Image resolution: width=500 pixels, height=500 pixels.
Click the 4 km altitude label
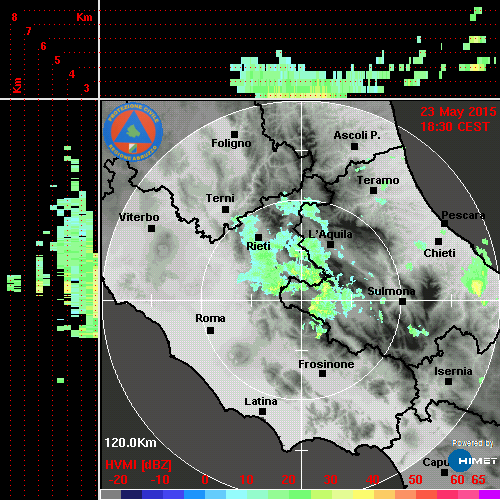72,74
